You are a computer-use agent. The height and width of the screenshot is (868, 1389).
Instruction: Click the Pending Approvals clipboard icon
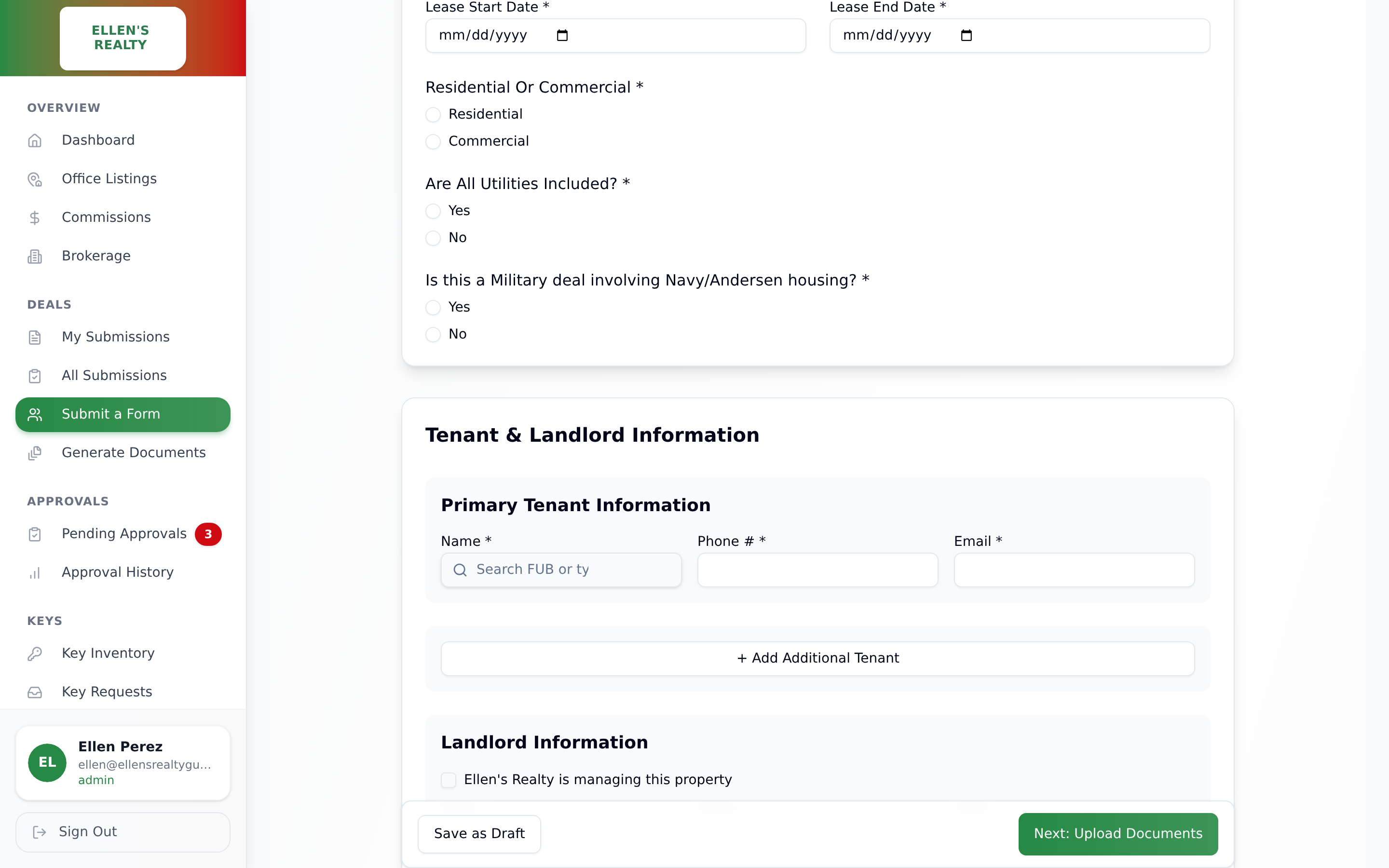[35, 534]
